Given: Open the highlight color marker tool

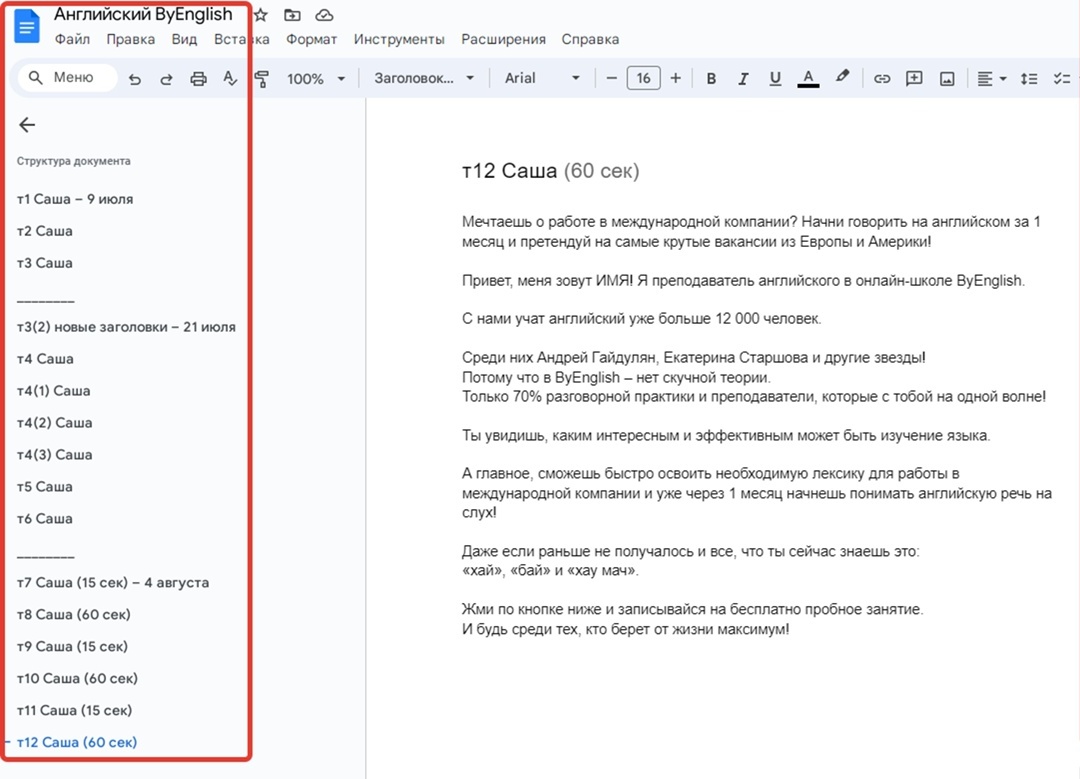Looking at the screenshot, I should (x=842, y=77).
